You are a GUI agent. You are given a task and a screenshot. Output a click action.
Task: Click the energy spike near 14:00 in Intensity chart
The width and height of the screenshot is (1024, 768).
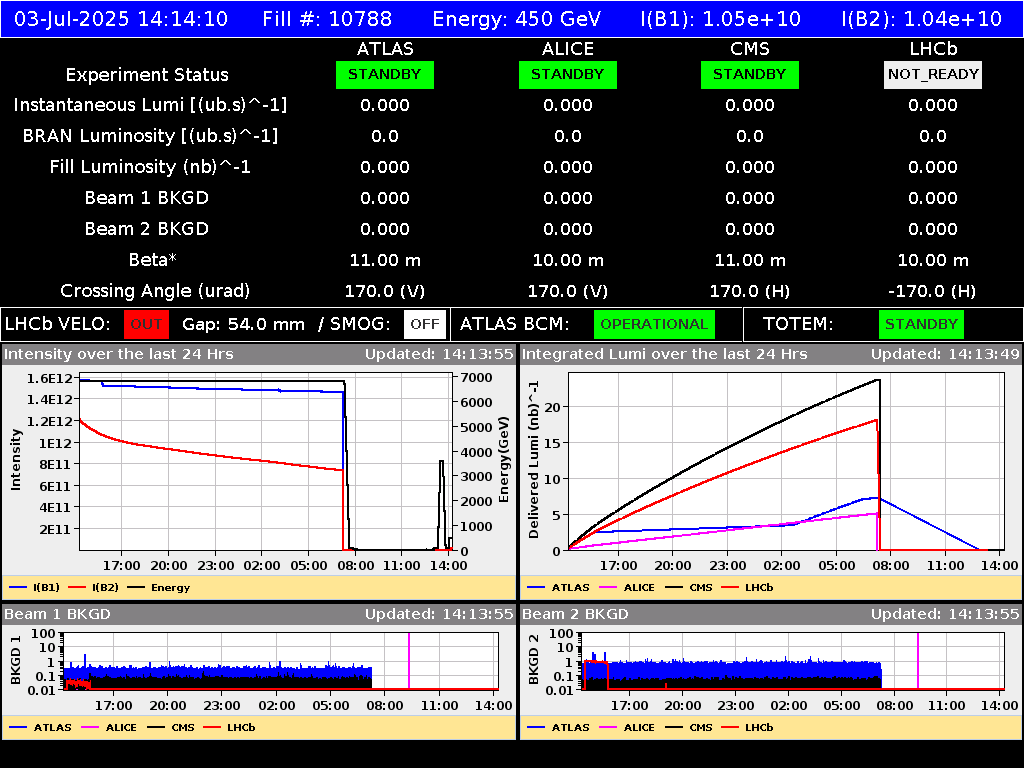click(441, 503)
